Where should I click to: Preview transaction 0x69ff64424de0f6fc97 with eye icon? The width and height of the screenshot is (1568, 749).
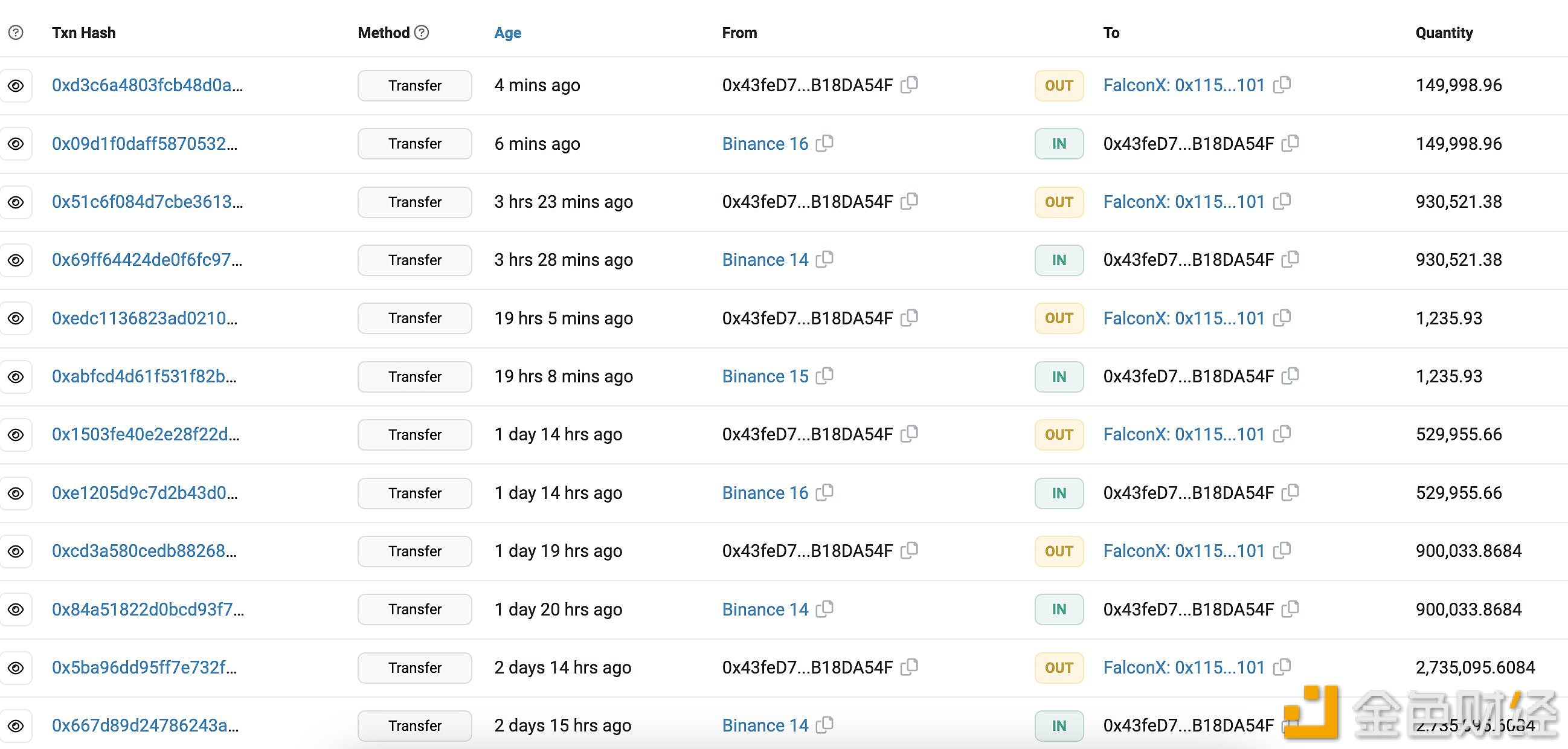click(x=16, y=260)
